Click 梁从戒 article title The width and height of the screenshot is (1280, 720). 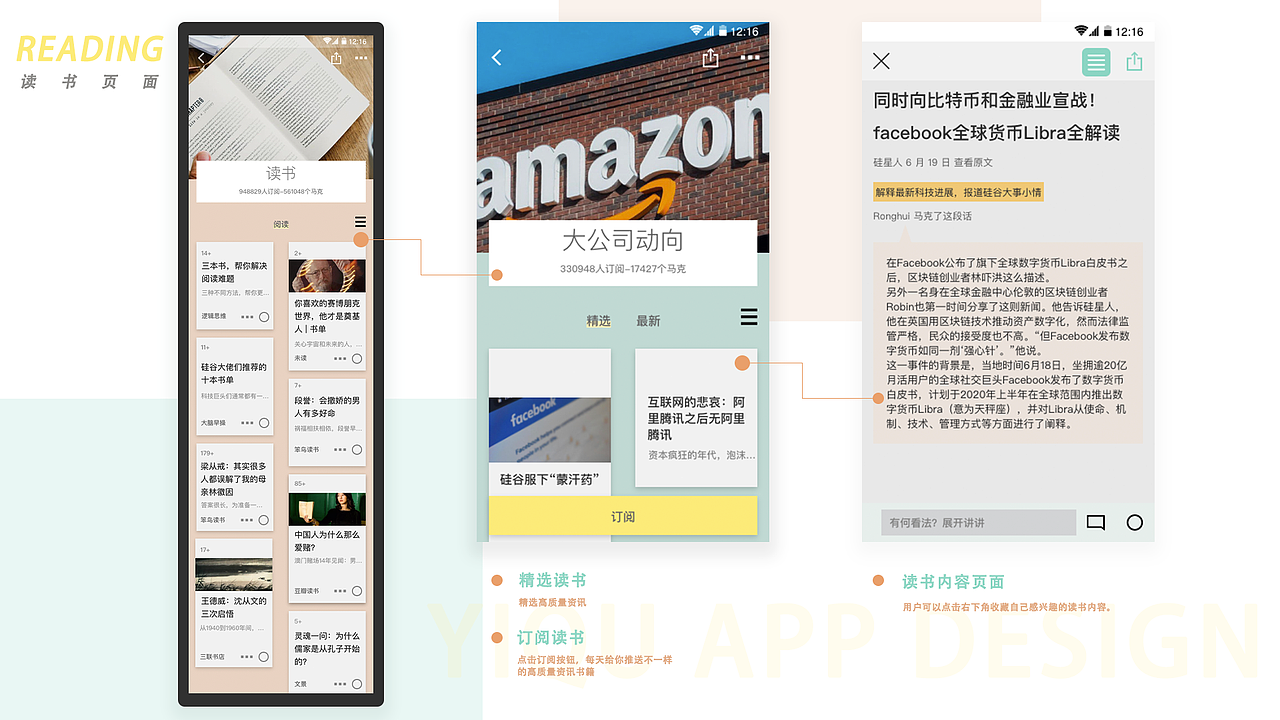(234, 479)
